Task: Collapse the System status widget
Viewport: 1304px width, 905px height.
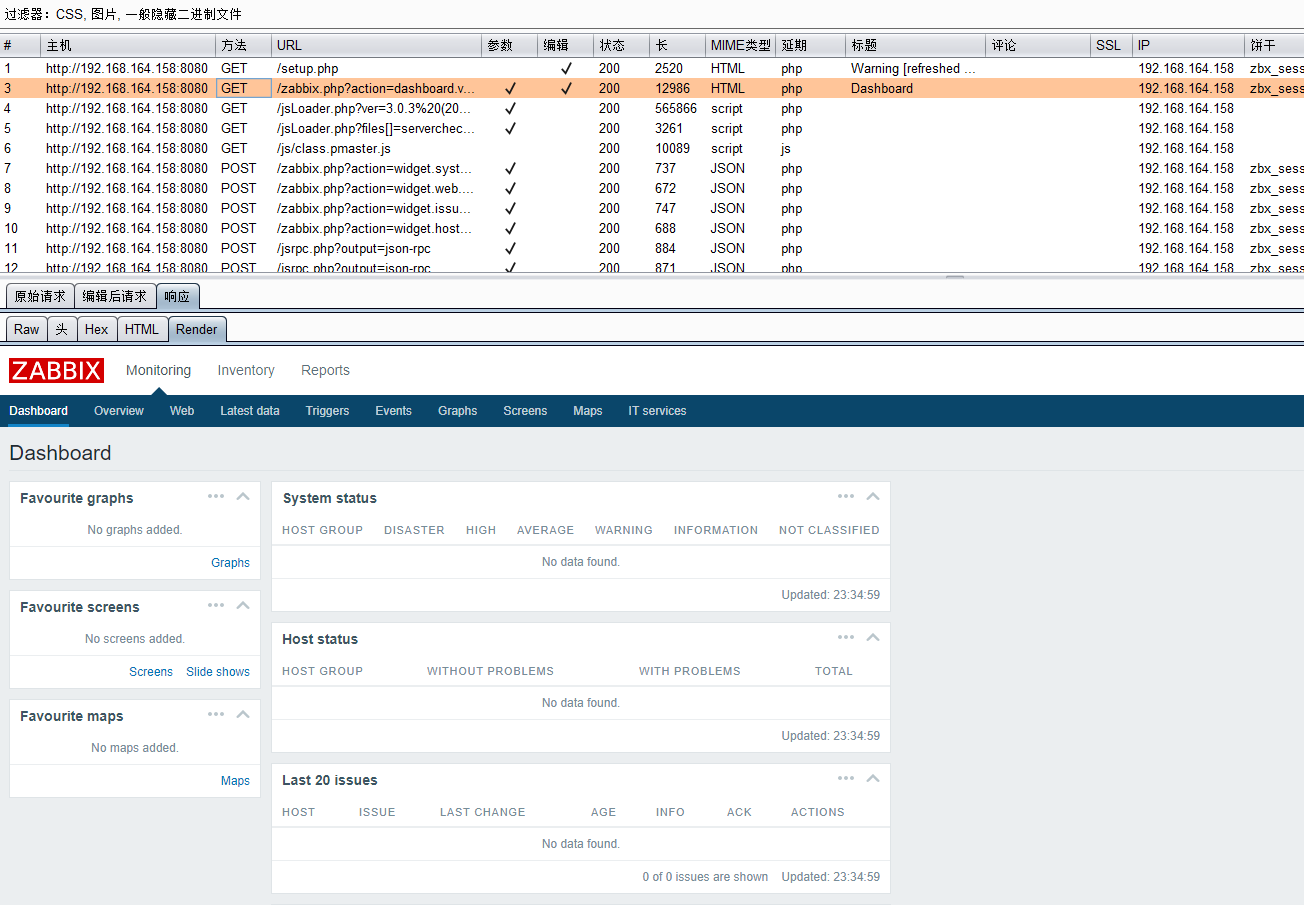Action: click(872, 495)
